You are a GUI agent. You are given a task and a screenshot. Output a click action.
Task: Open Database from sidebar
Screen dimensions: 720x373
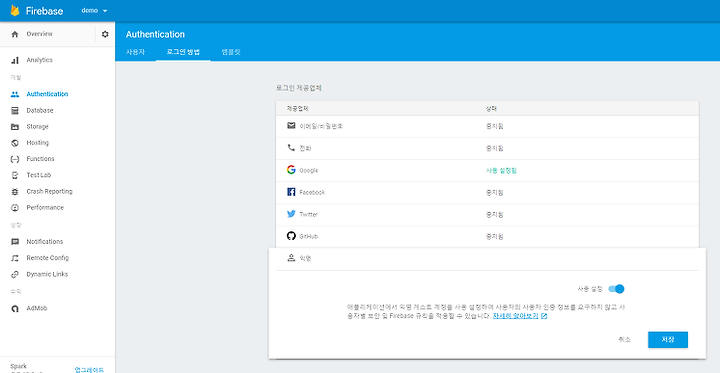[x=40, y=111]
